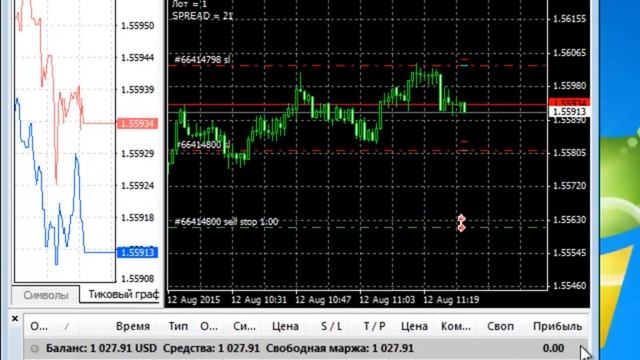Click the white 1.55913 bid label on main chart axis
This screenshot has height=360, width=640.
pyautogui.click(x=569, y=112)
